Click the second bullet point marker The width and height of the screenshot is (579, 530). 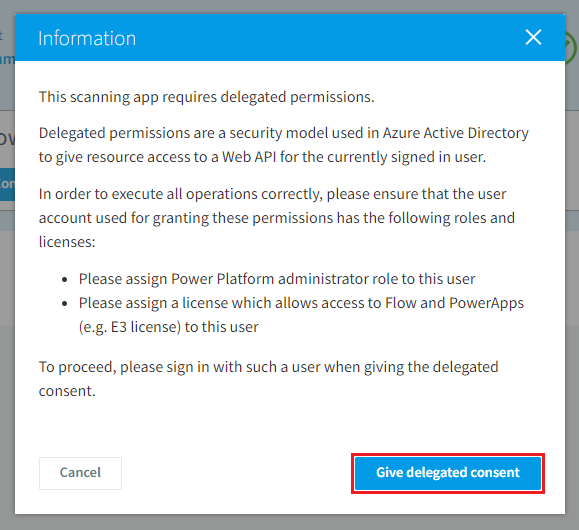(x=65, y=304)
